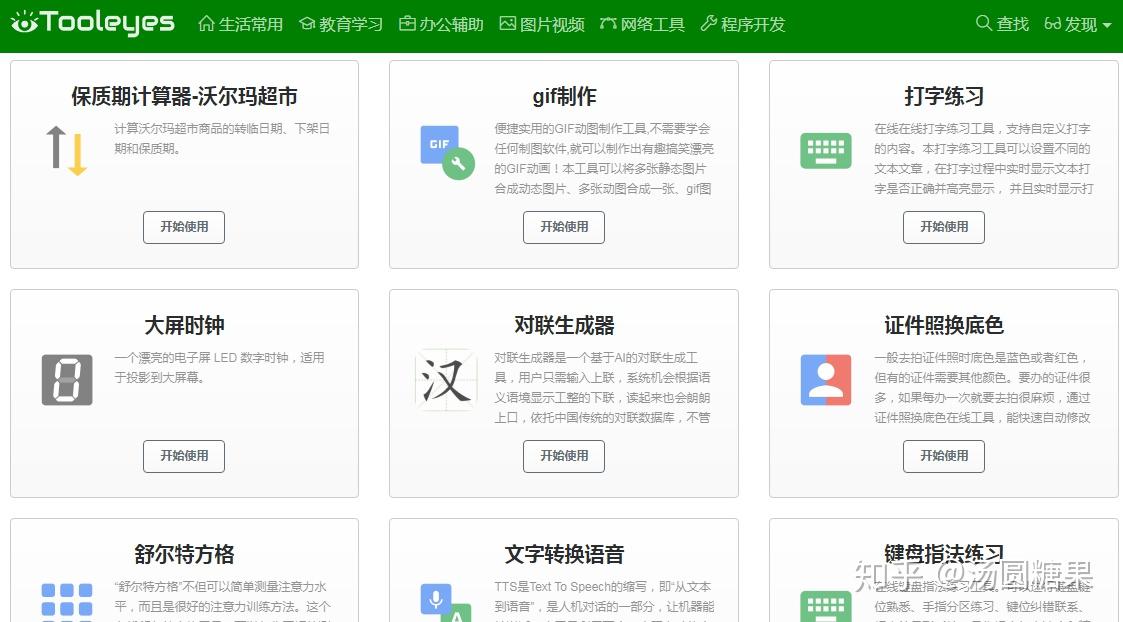Click the ID photo background icon
The height and width of the screenshot is (622, 1123).
click(826, 380)
